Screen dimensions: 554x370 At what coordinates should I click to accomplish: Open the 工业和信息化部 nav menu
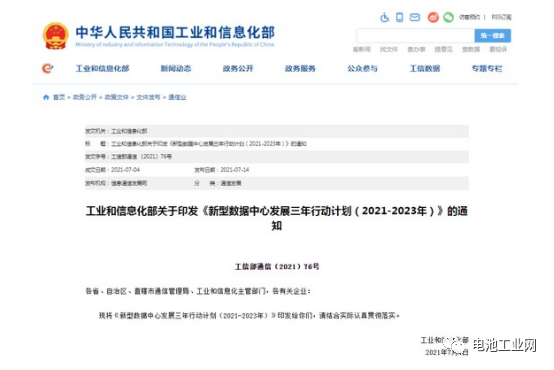102,69
